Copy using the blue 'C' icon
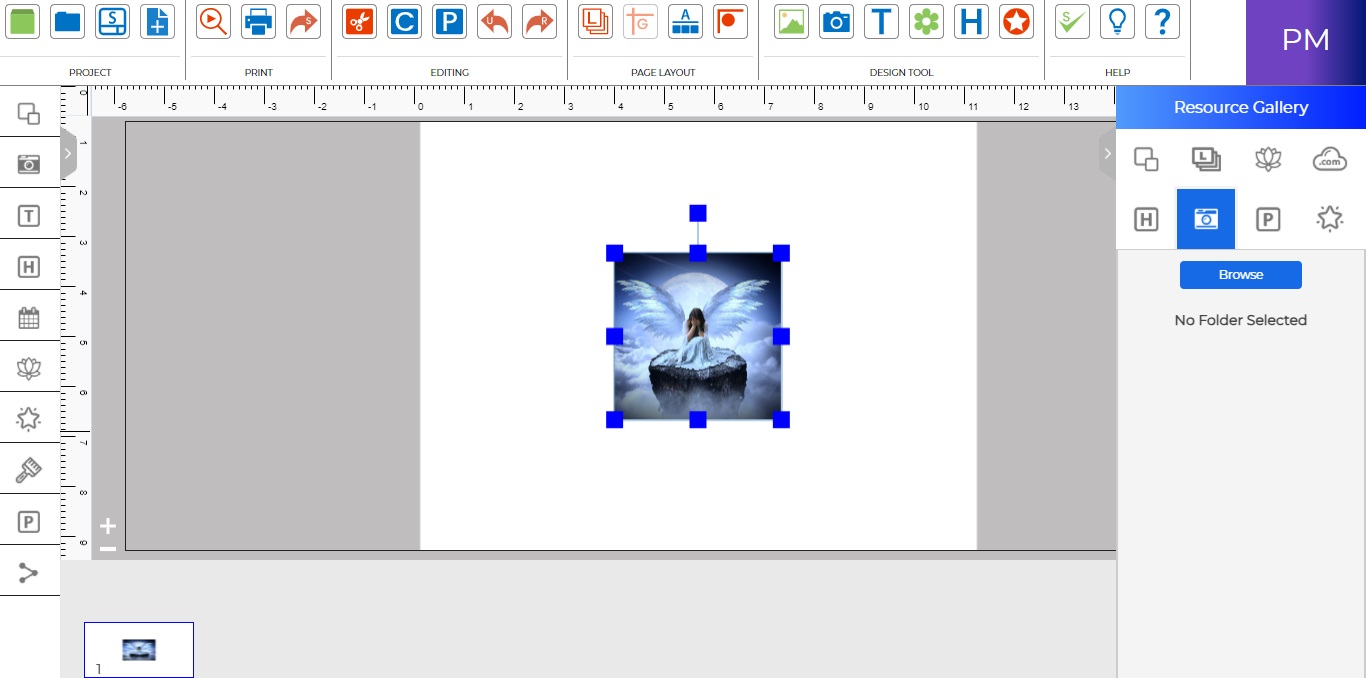Viewport: 1366px width, 678px height. tap(404, 21)
